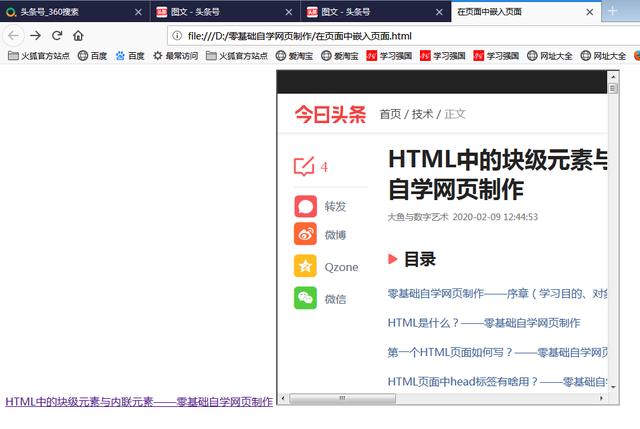Click the iframe horizontal scrollbar thumb
The width and height of the screenshot is (640, 429).
point(342,398)
